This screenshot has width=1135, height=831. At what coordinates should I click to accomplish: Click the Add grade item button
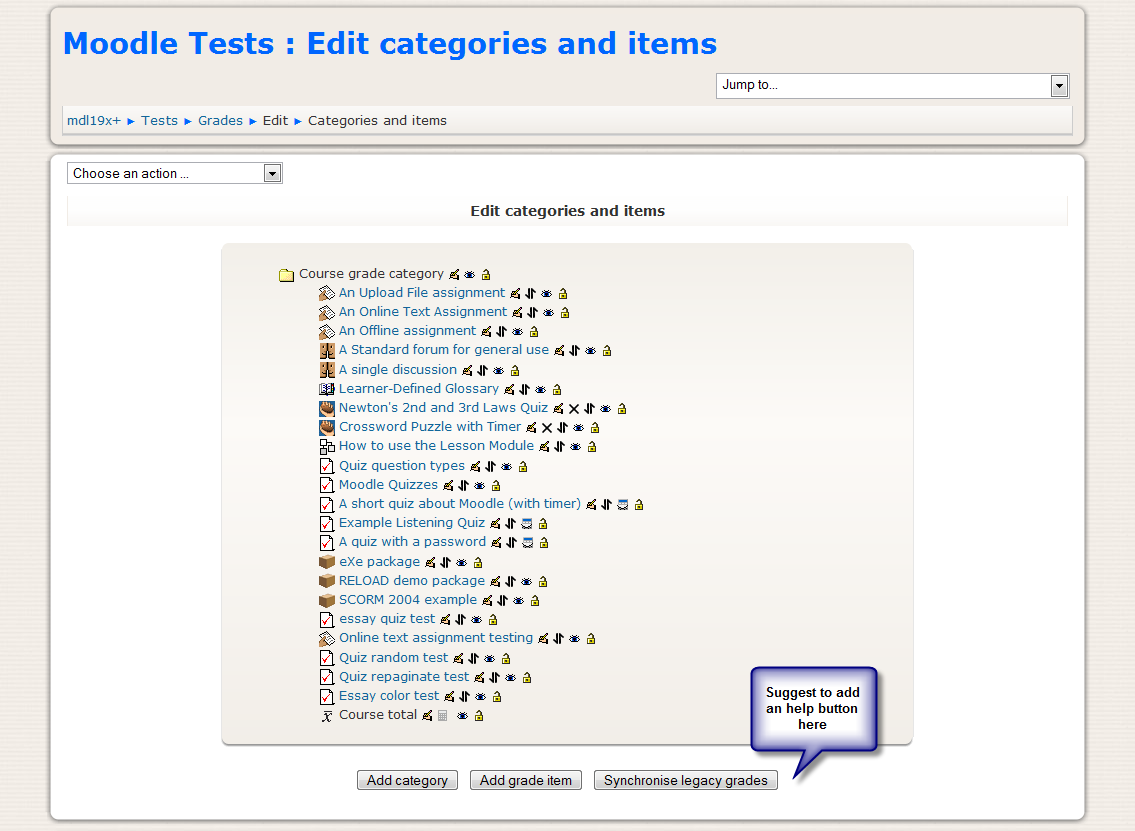click(526, 780)
